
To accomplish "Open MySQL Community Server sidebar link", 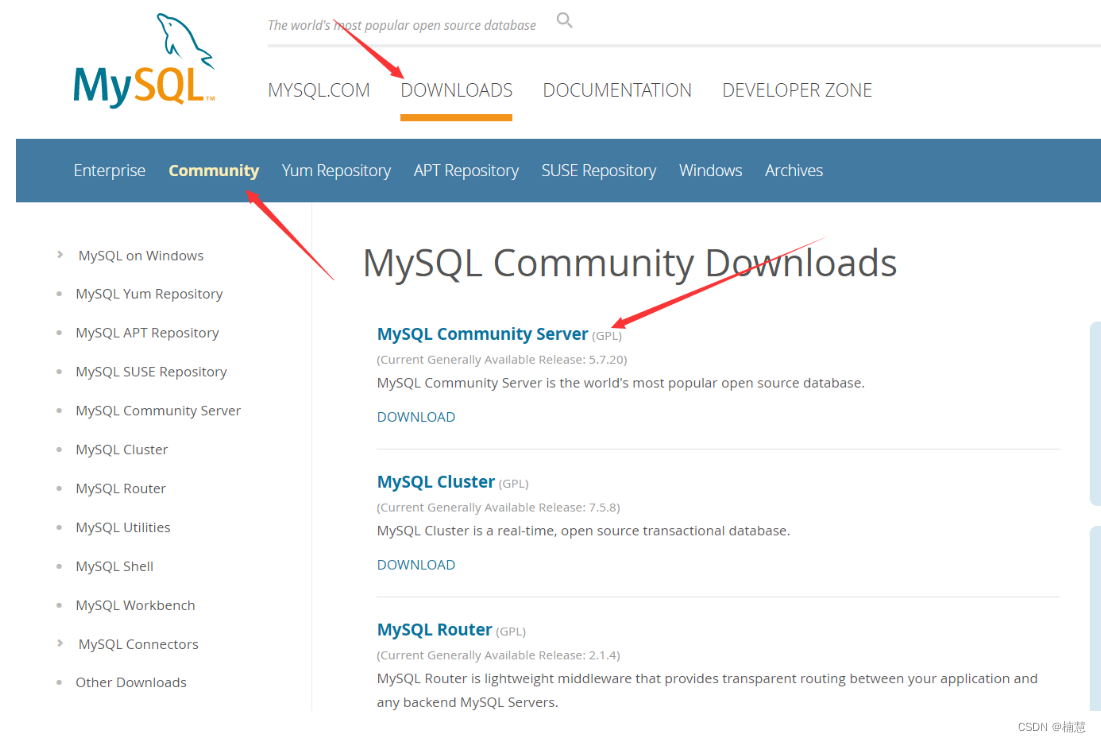I will (x=158, y=411).
